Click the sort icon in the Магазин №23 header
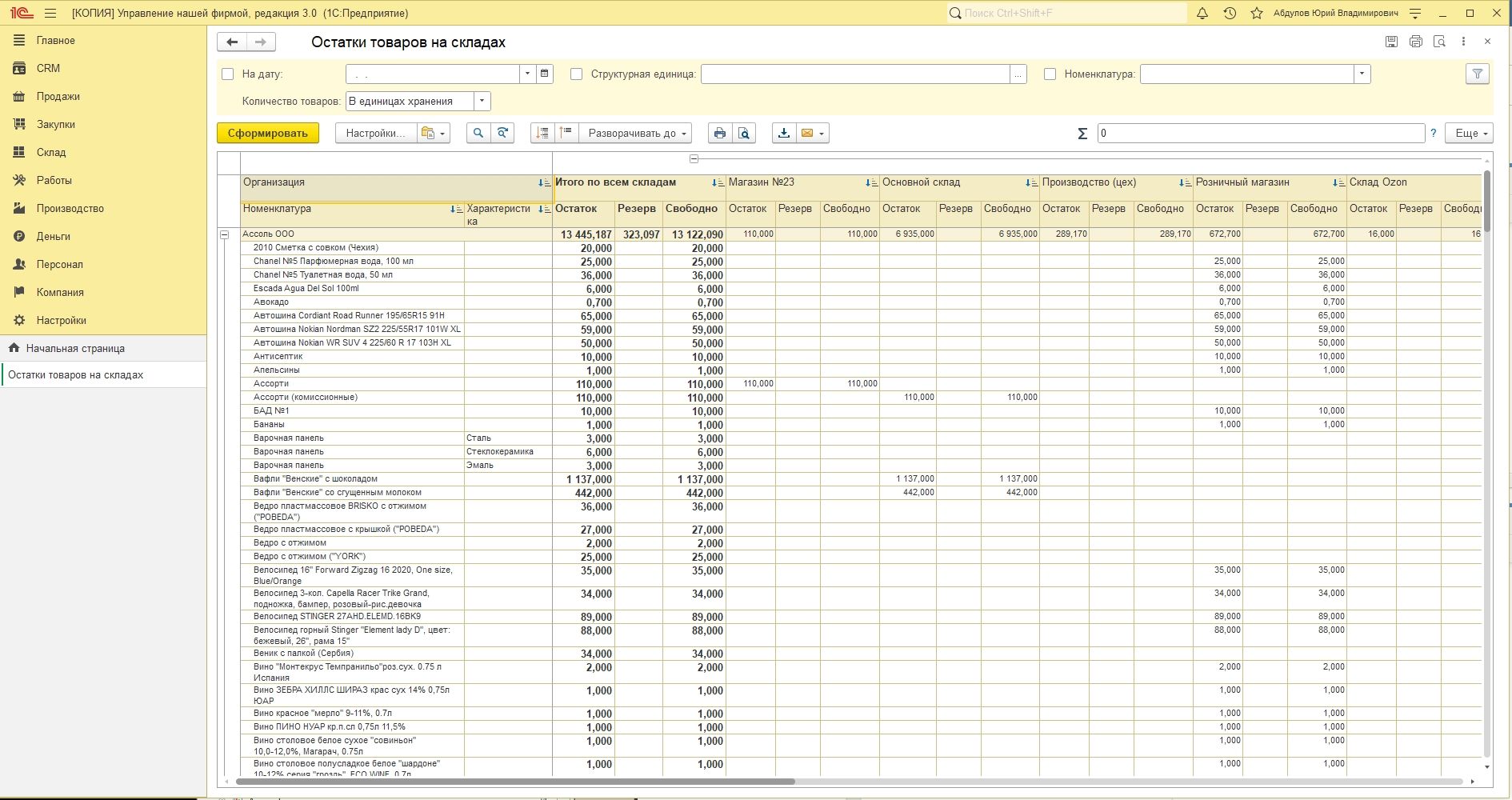 coord(871,183)
